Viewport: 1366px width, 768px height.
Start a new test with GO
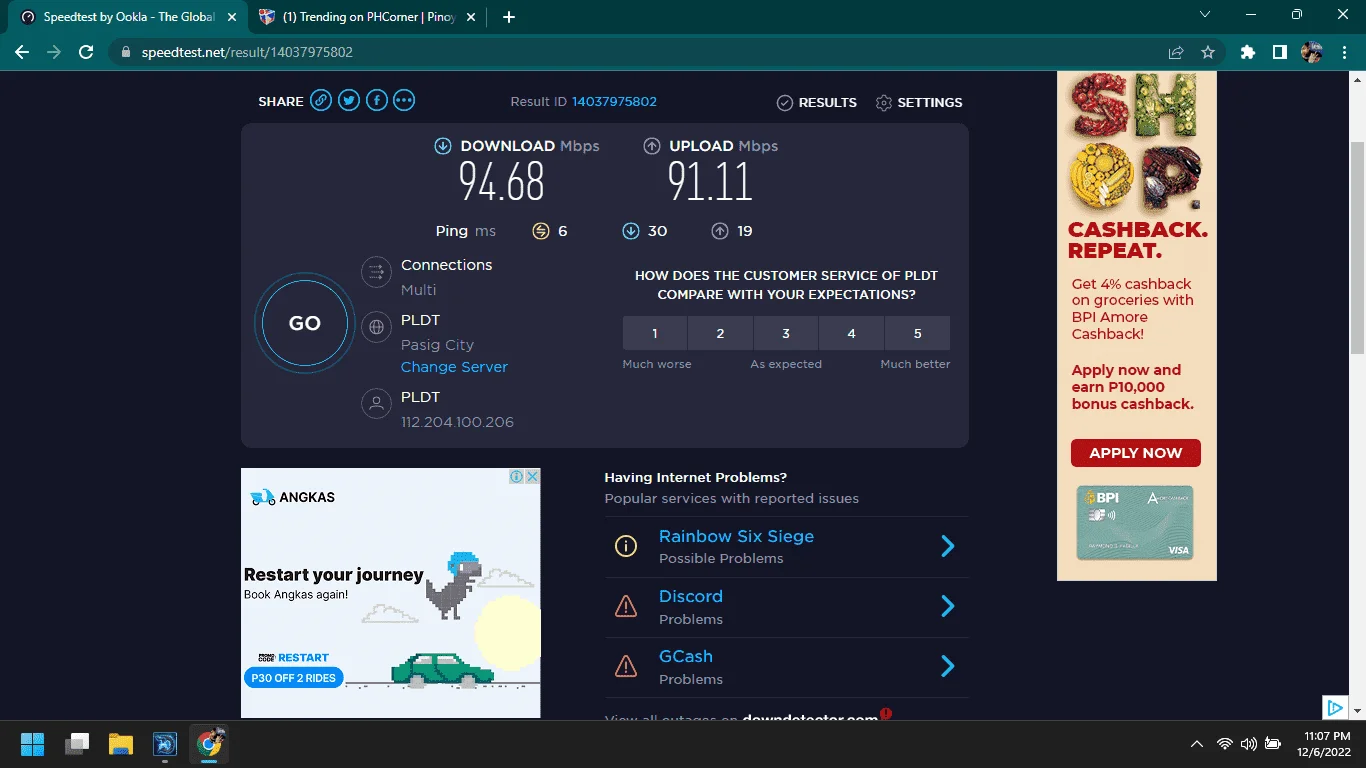[305, 323]
